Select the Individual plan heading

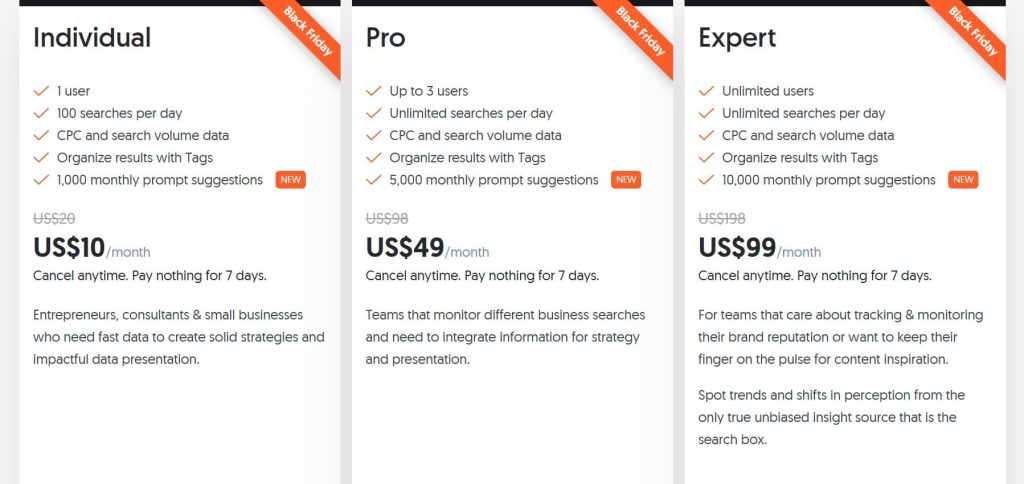pyautogui.click(x=92, y=38)
